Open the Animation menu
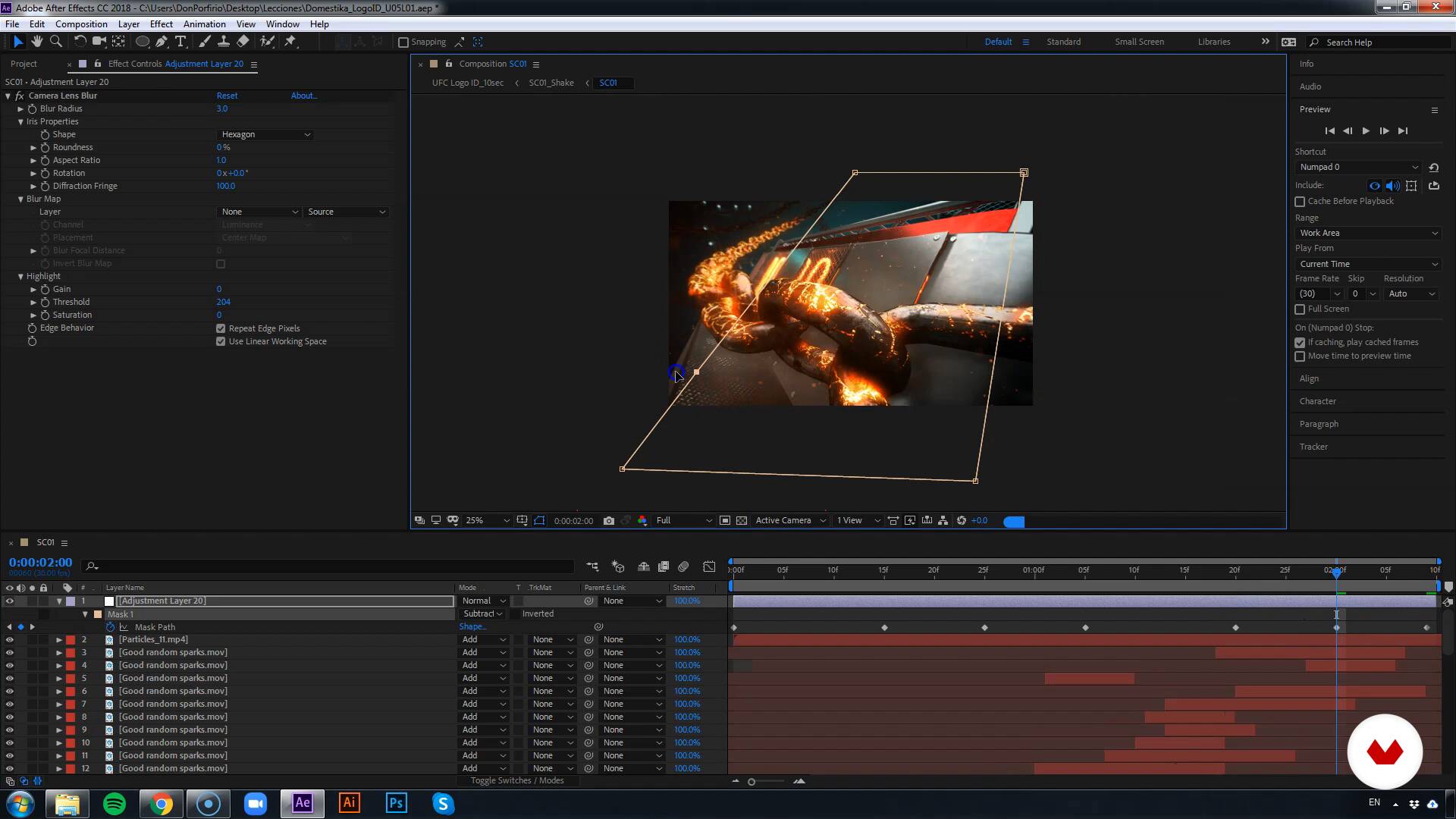The image size is (1456, 819). click(x=205, y=24)
